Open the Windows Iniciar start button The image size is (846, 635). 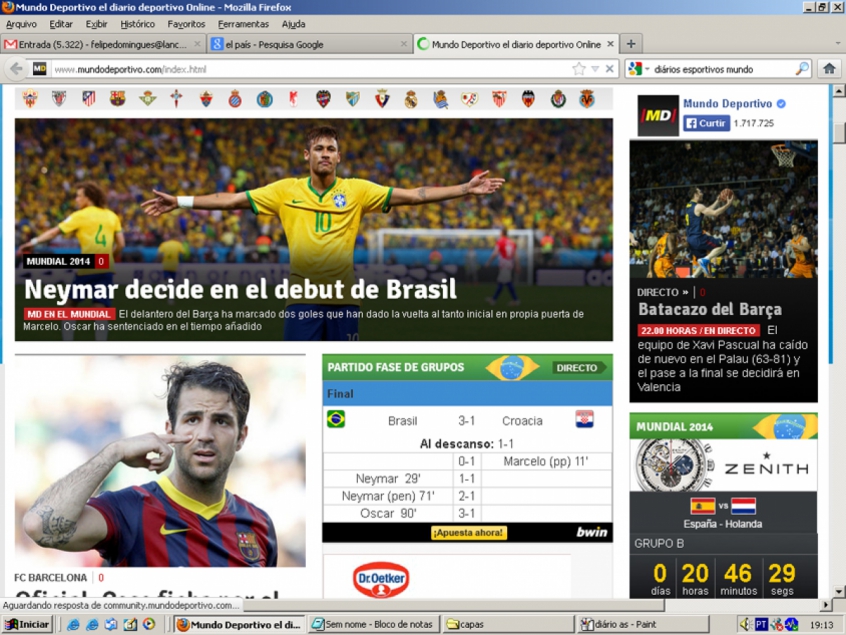coord(27,624)
